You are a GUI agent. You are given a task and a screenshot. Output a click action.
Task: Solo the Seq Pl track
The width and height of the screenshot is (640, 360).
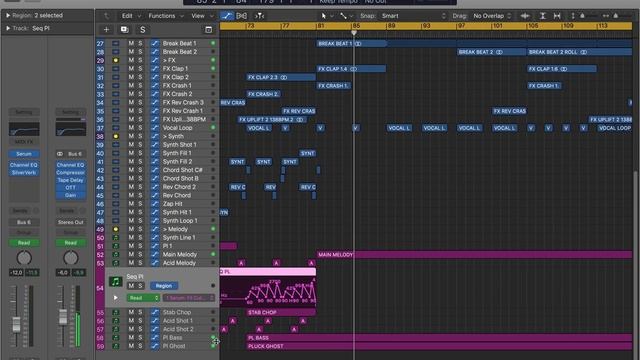pyautogui.click(x=140, y=286)
